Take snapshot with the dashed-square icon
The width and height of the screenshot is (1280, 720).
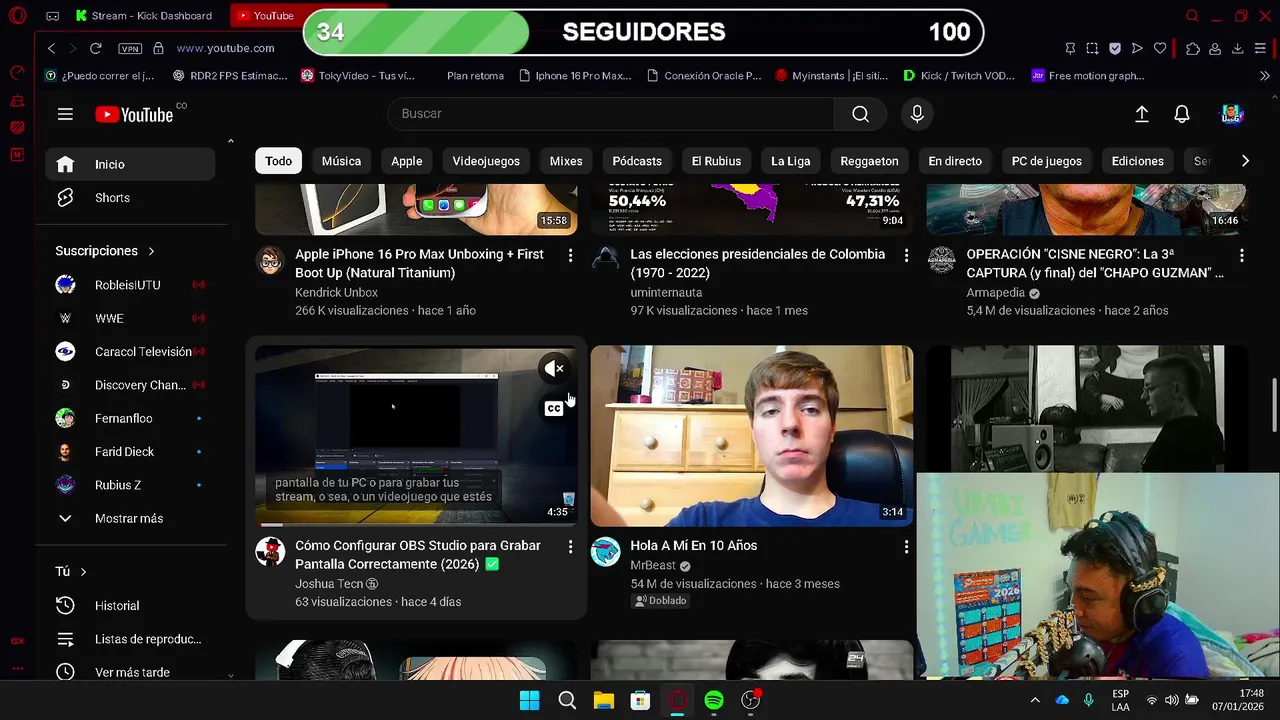1092,48
